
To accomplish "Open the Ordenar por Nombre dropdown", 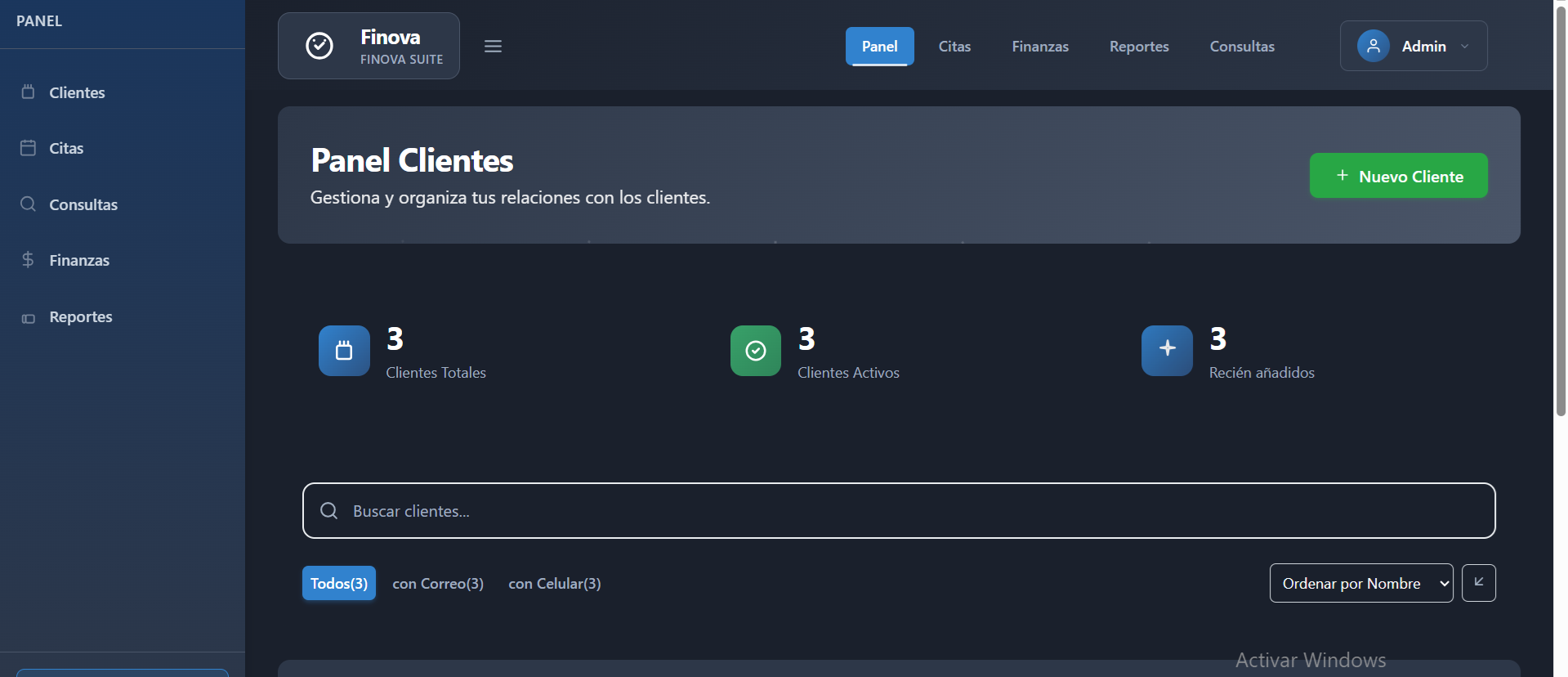I will (1360, 583).
